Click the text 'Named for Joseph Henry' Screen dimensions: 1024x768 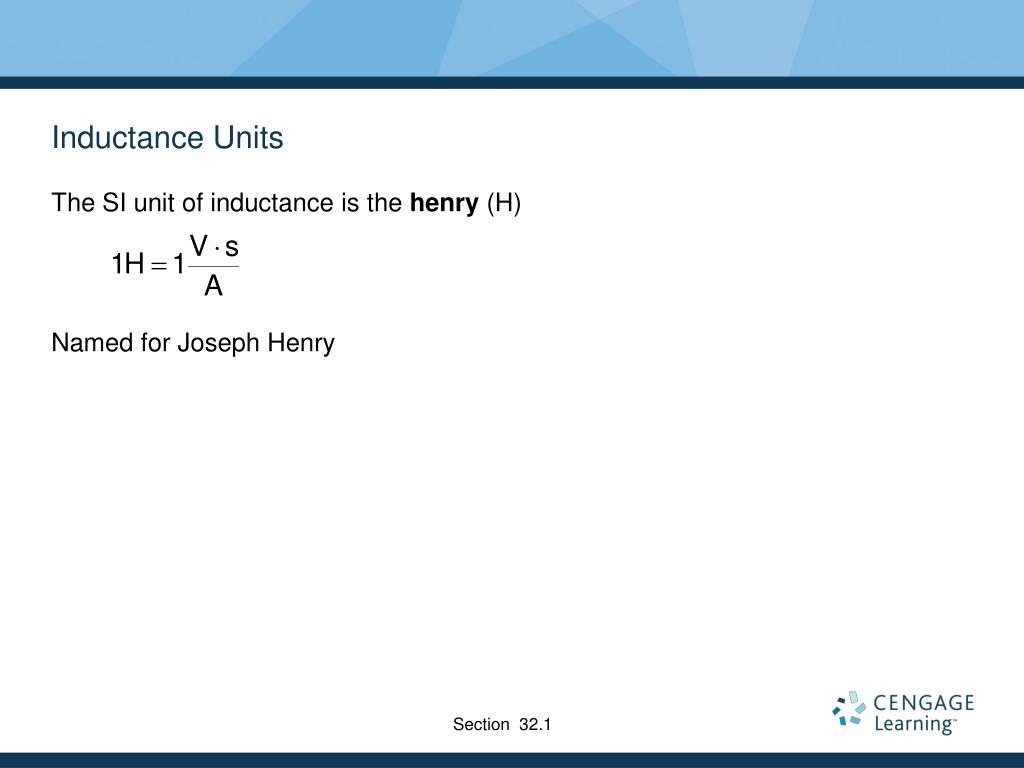coord(193,343)
